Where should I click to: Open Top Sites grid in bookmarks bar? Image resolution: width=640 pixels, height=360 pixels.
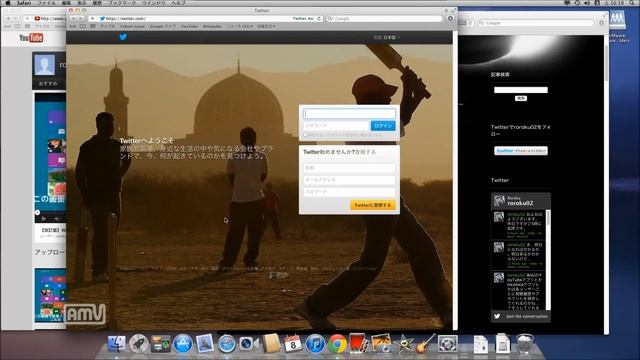coord(93,26)
